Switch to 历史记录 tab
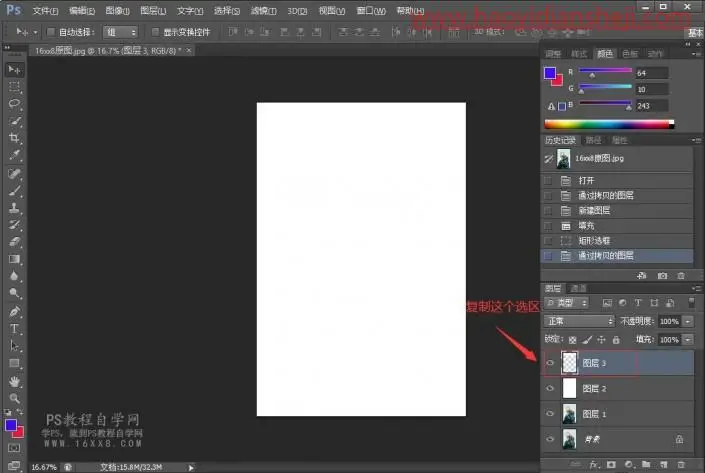The height and width of the screenshot is (473, 705). click(x=560, y=140)
